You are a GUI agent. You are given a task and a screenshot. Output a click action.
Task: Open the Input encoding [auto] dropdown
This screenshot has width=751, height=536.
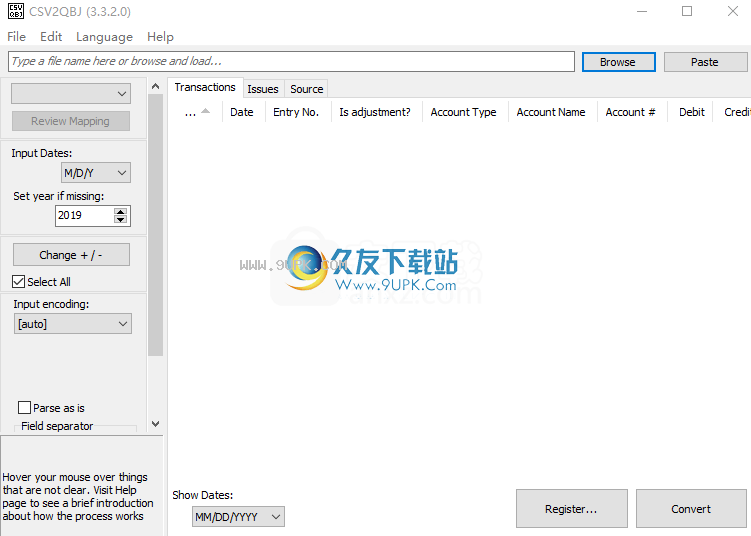point(73,324)
